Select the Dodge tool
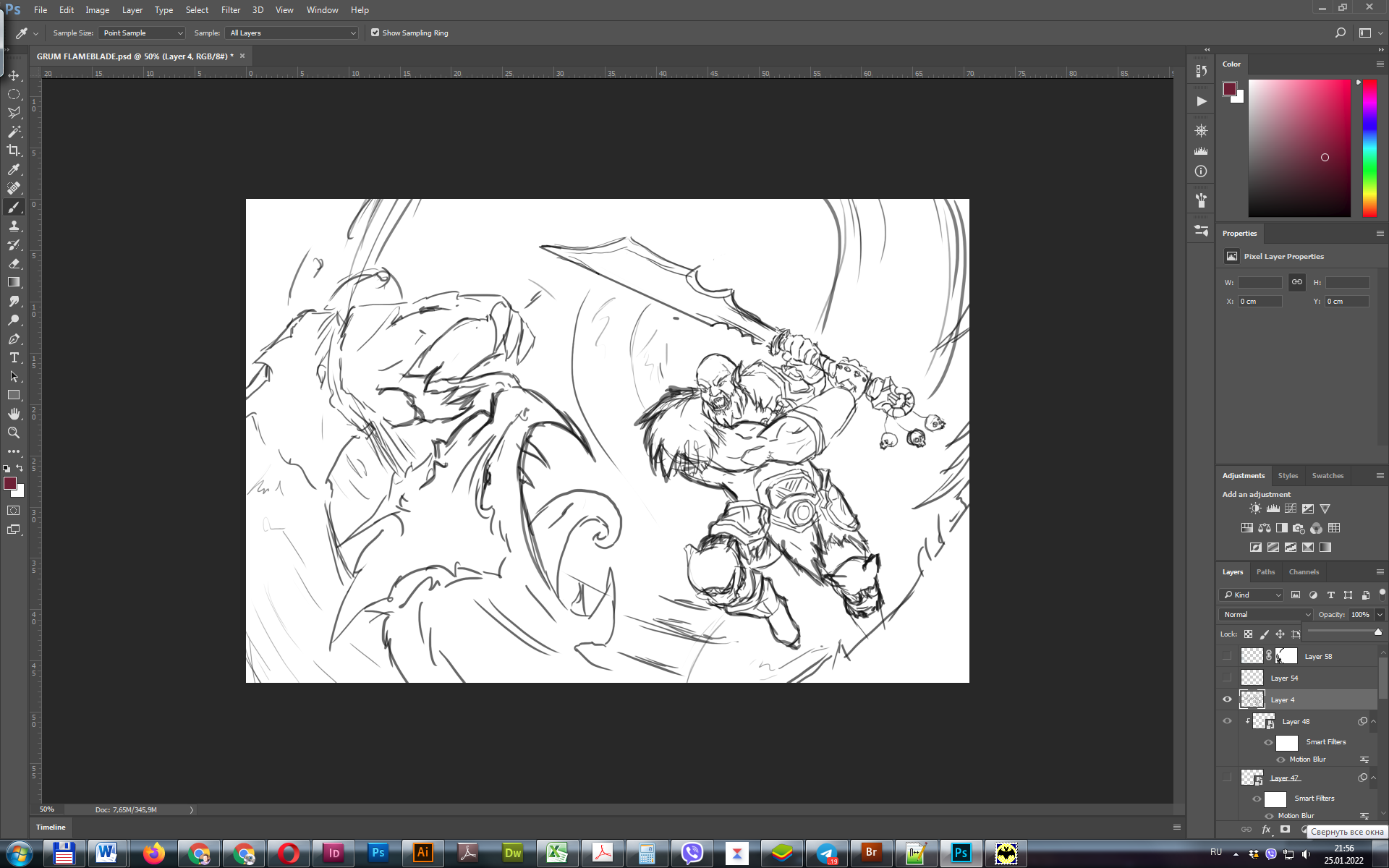The image size is (1389, 868). pyautogui.click(x=14, y=320)
